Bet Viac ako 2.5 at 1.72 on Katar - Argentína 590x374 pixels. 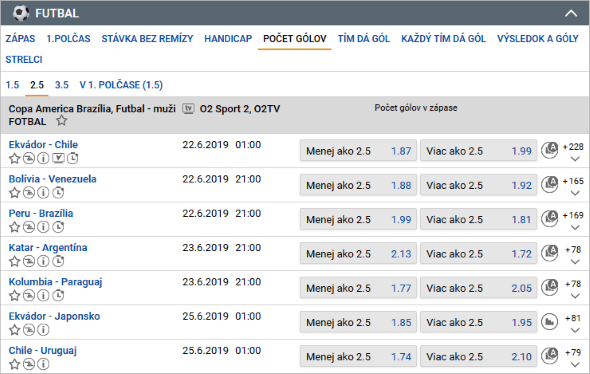(478, 253)
